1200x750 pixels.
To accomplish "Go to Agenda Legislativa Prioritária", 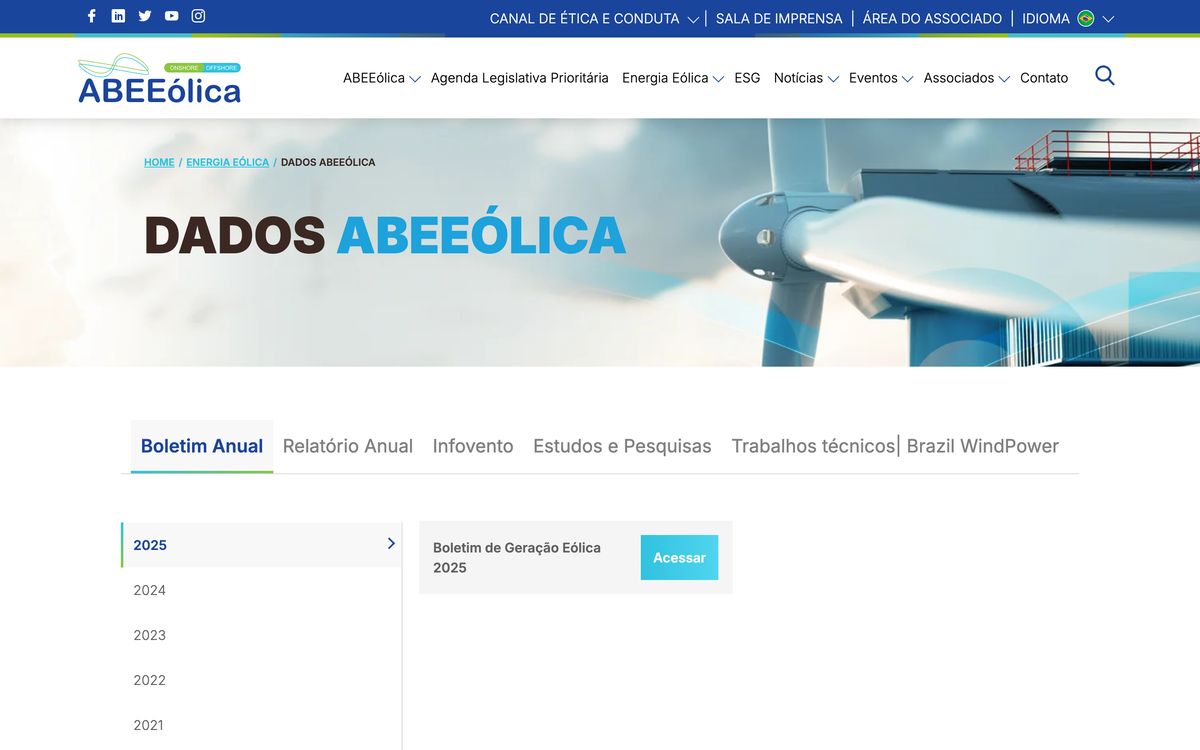I will pos(520,78).
